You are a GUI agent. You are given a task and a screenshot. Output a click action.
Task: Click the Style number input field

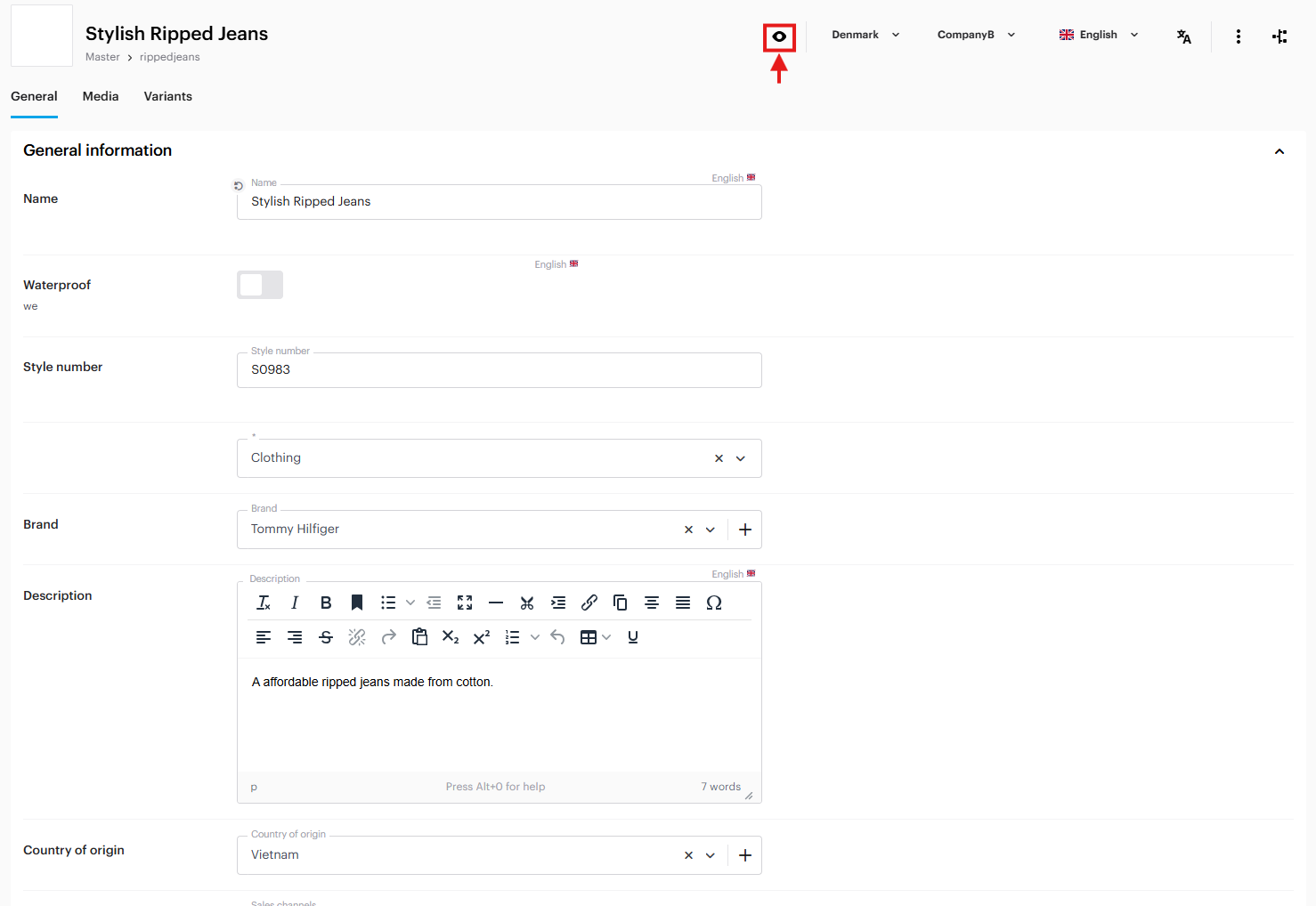499,370
